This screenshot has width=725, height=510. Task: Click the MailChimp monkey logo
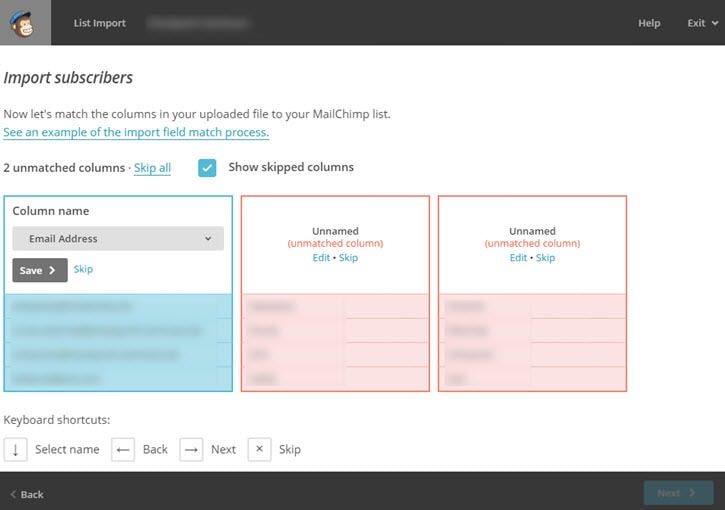(x=25, y=22)
